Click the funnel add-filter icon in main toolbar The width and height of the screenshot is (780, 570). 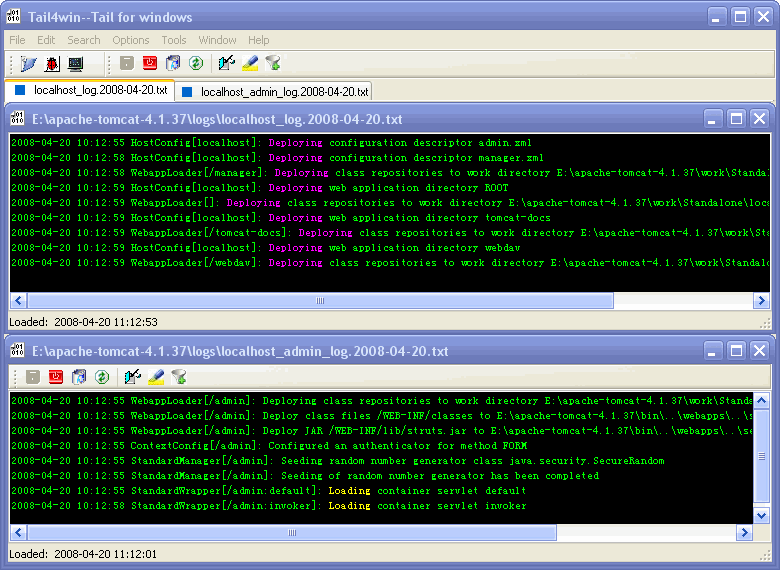(273, 63)
